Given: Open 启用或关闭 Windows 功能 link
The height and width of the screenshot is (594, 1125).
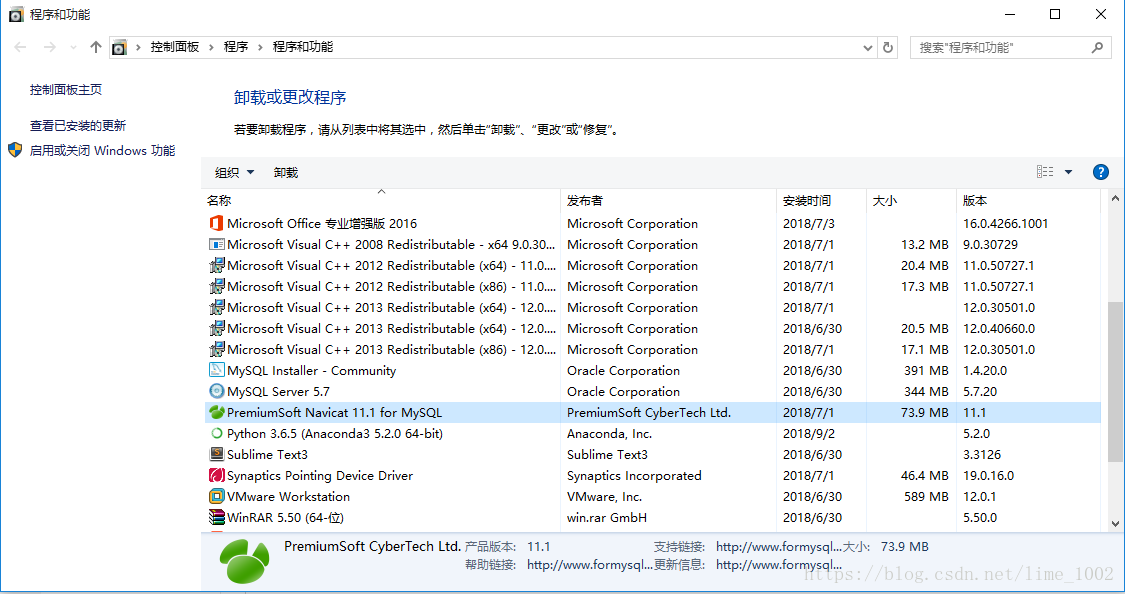Looking at the screenshot, I should click(x=102, y=151).
